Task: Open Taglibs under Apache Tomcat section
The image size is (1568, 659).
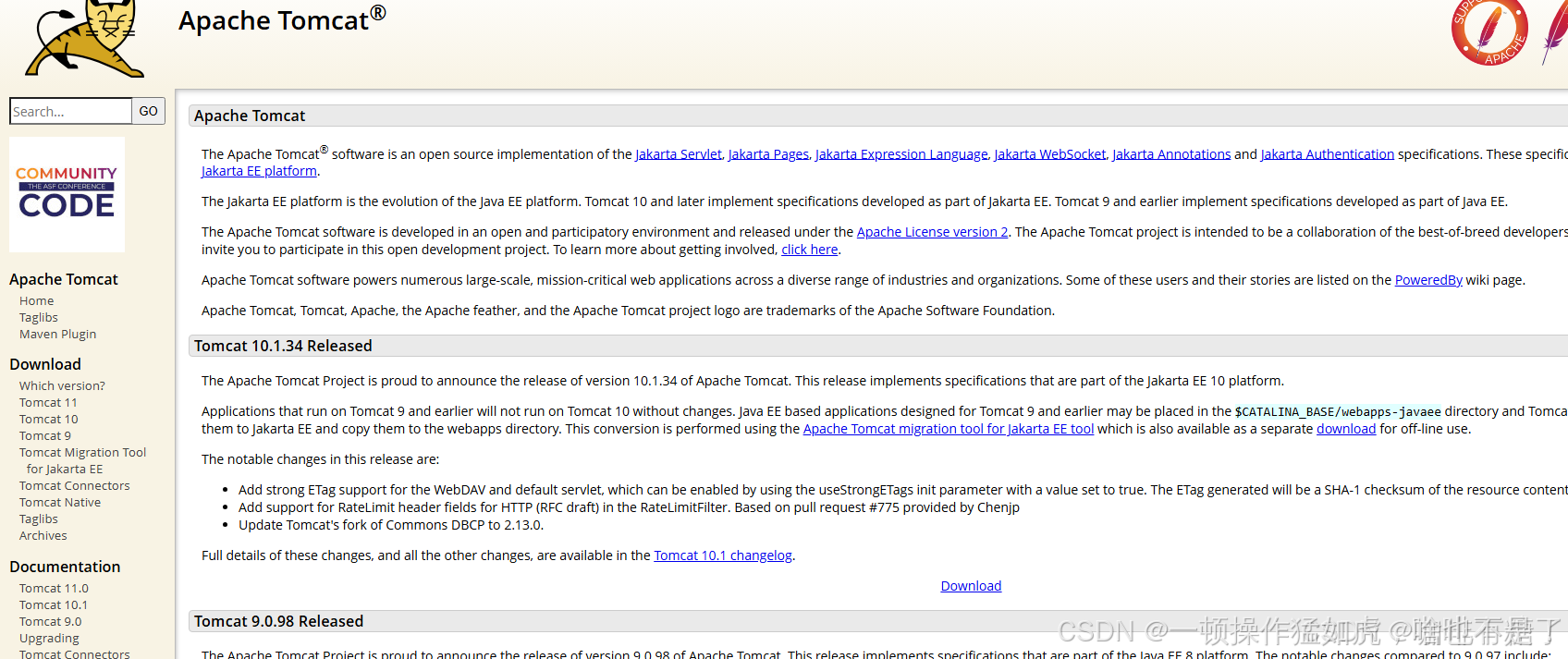Action: click(x=39, y=318)
